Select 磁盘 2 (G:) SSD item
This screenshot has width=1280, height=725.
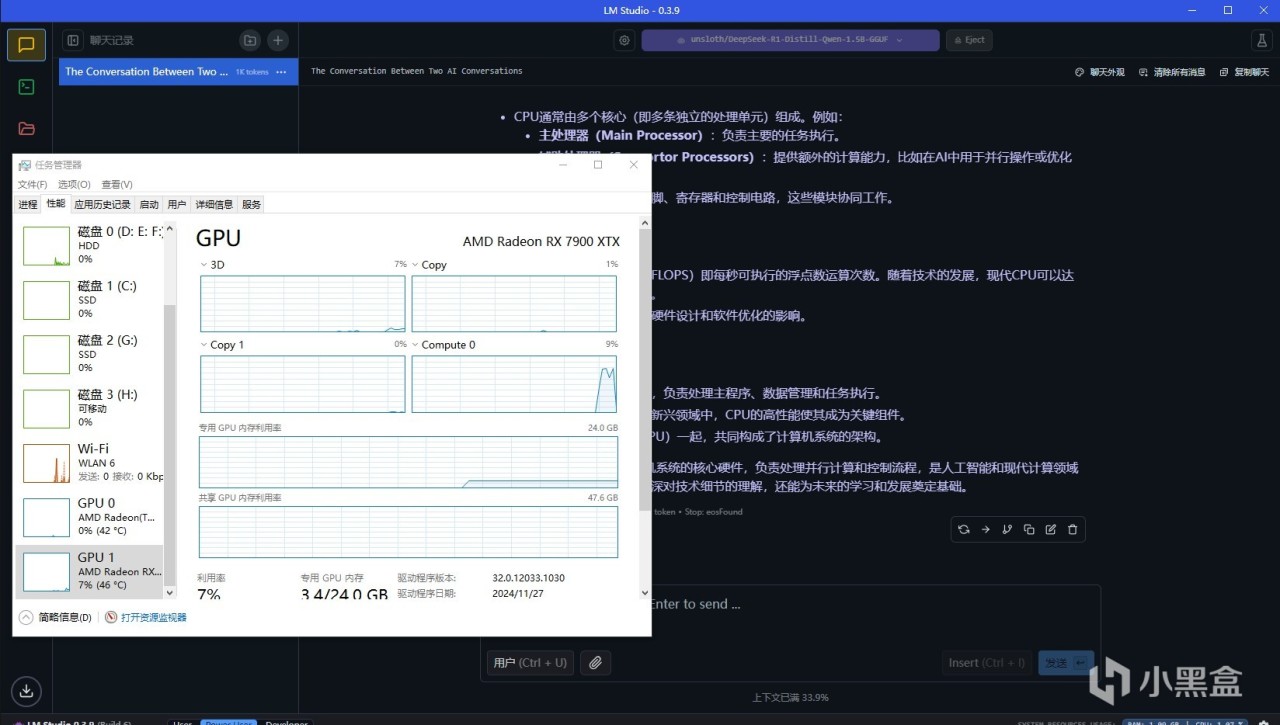[89, 353]
